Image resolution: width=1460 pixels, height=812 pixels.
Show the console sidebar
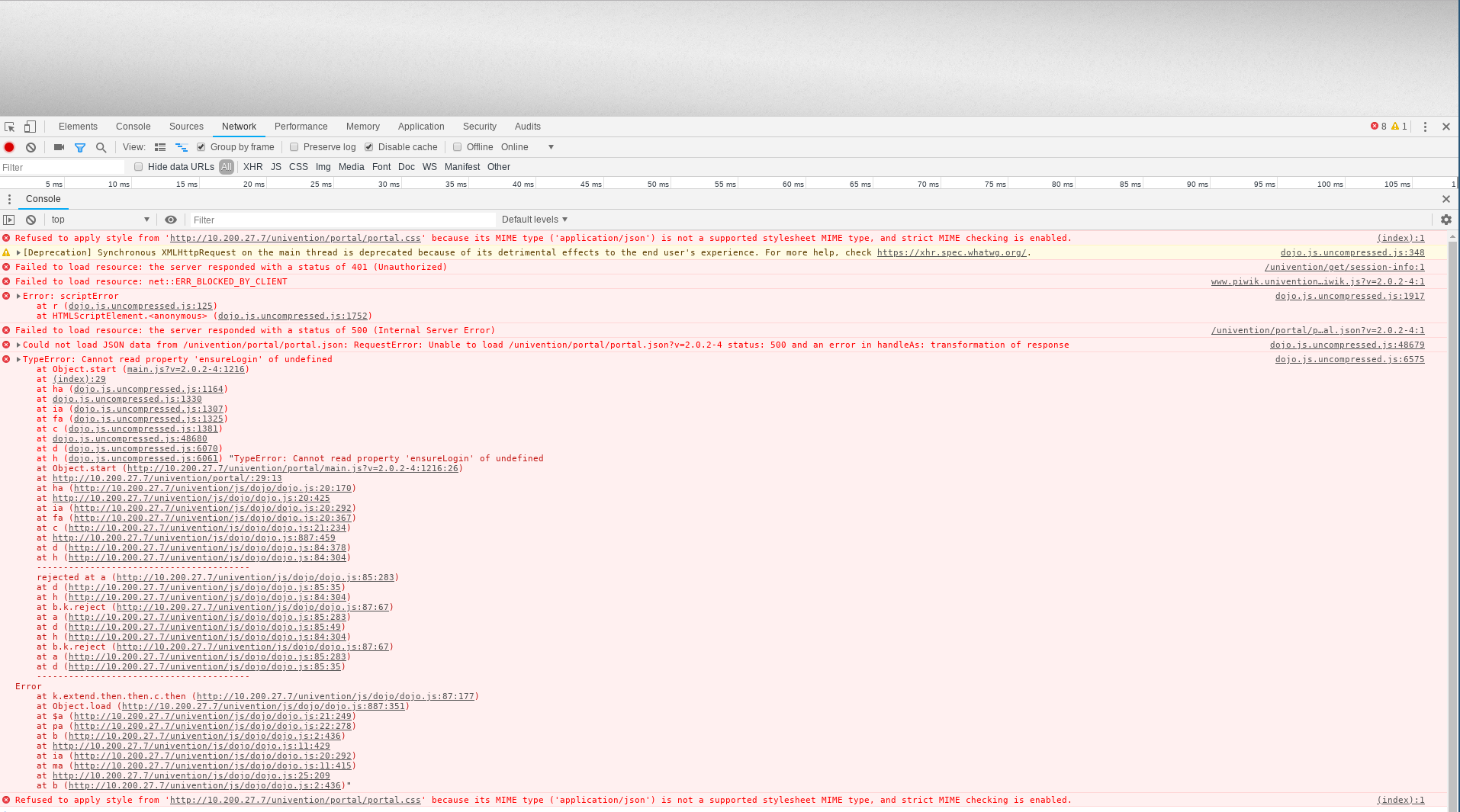[9, 220]
